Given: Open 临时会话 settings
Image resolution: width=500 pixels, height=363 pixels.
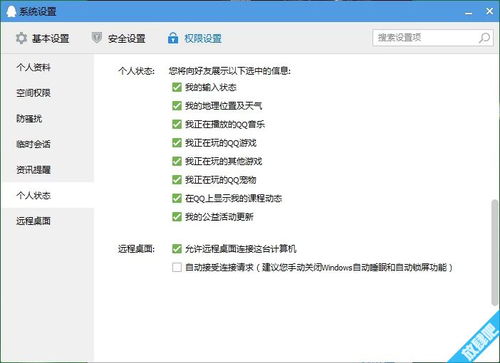Looking at the screenshot, I should click(48, 144).
